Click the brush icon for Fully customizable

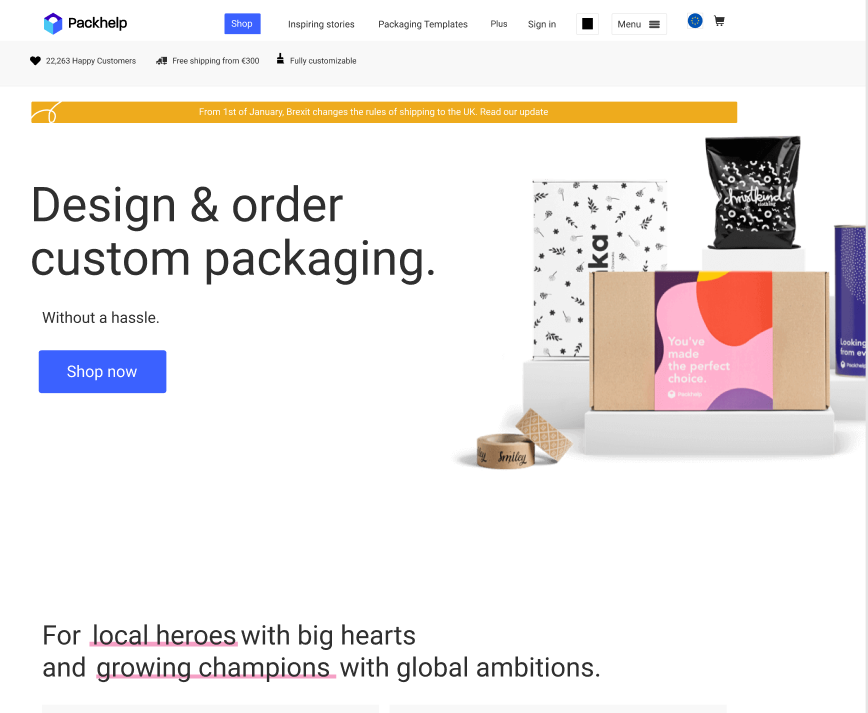[x=280, y=59]
